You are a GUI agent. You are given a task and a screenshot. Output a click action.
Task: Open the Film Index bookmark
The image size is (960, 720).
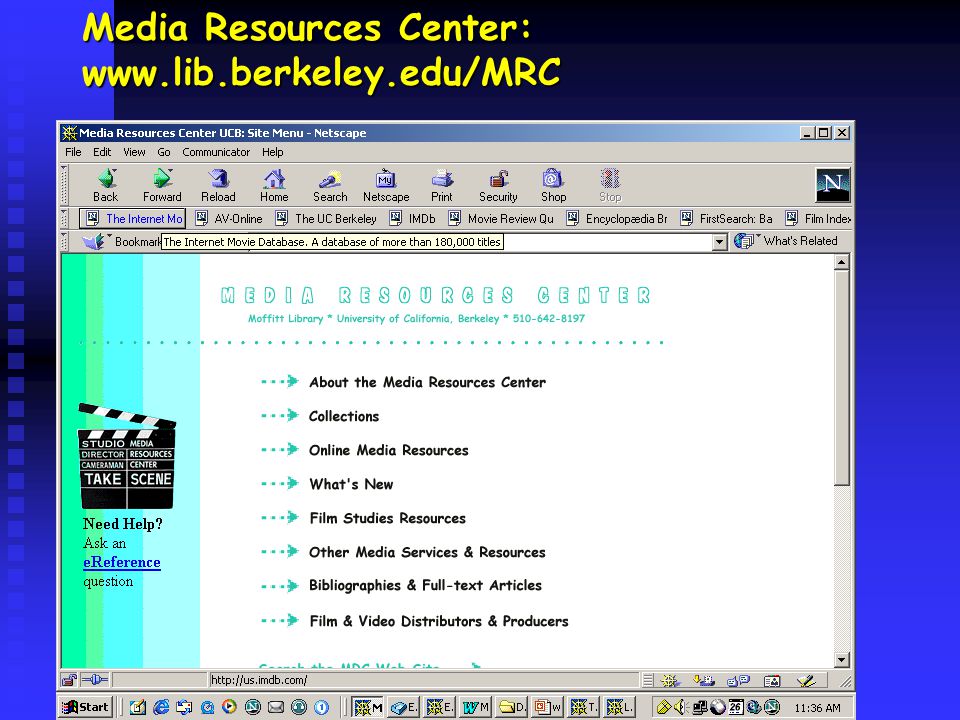click(818, 219)
